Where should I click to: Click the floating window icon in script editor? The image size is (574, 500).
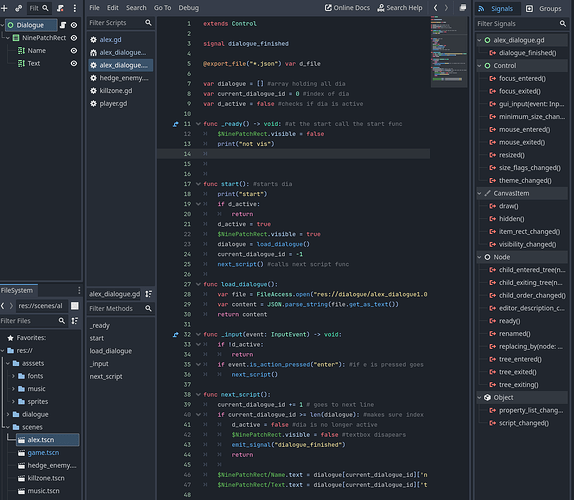[x=463, y=8]
